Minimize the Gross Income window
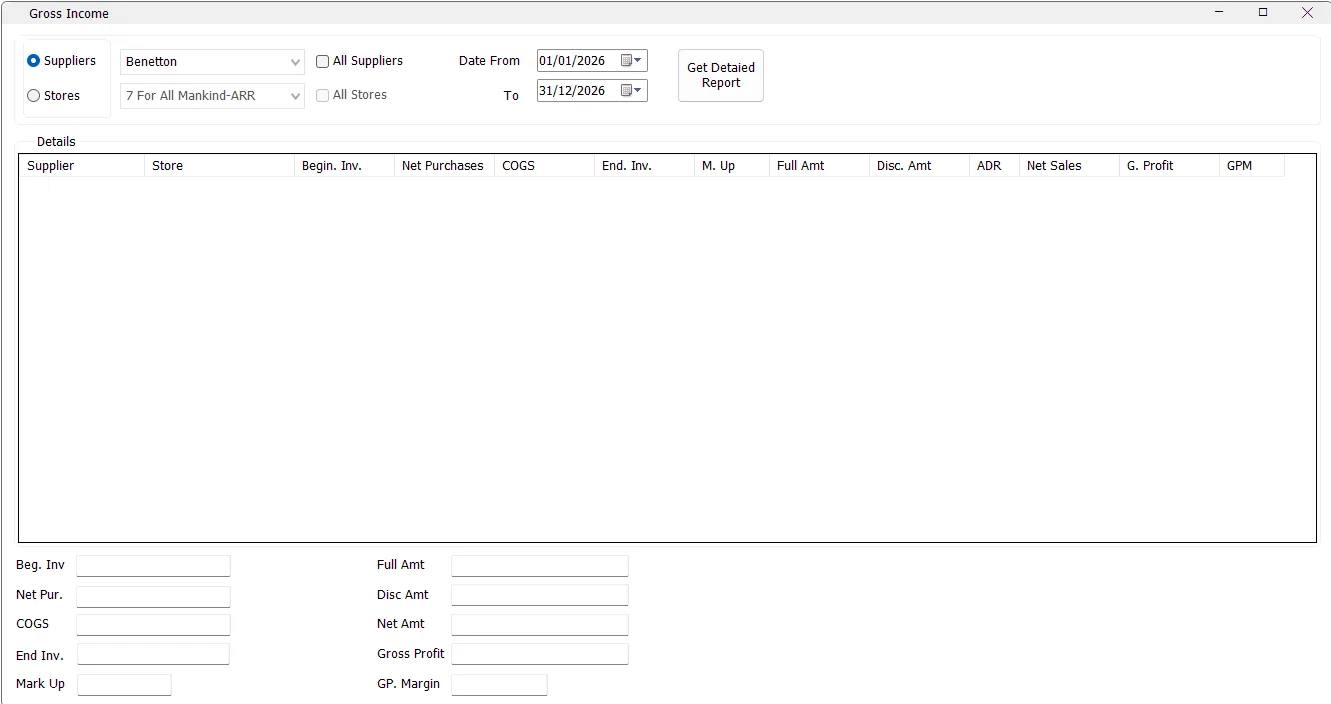This screenshot has height=704, width=1331. [1220, 12]
